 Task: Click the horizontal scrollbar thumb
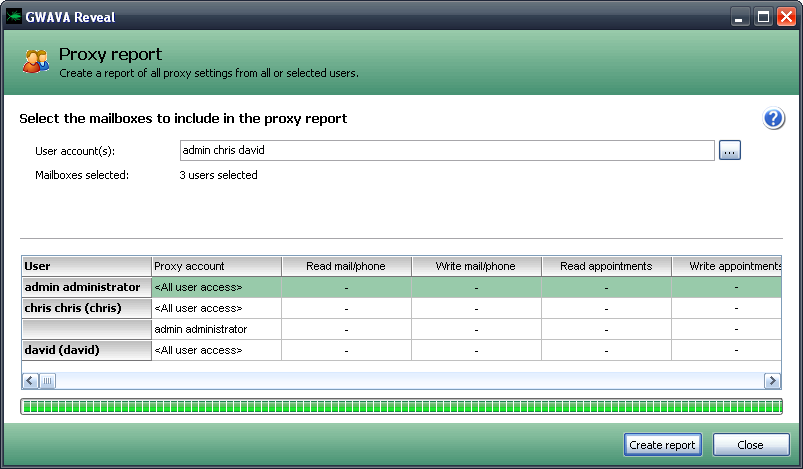pyautogui.click(x=48, y=381)
